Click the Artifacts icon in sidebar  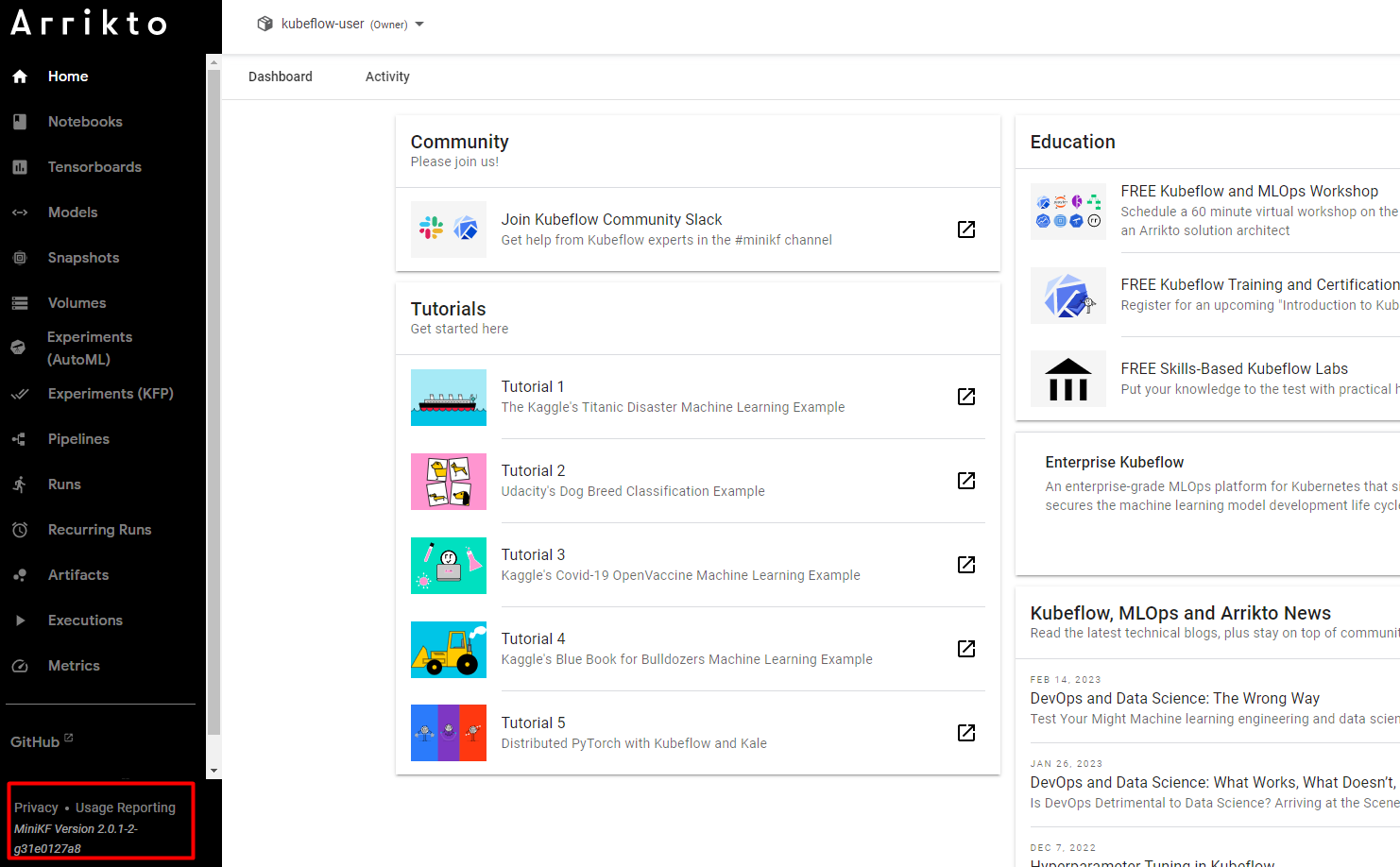point(20,575)
